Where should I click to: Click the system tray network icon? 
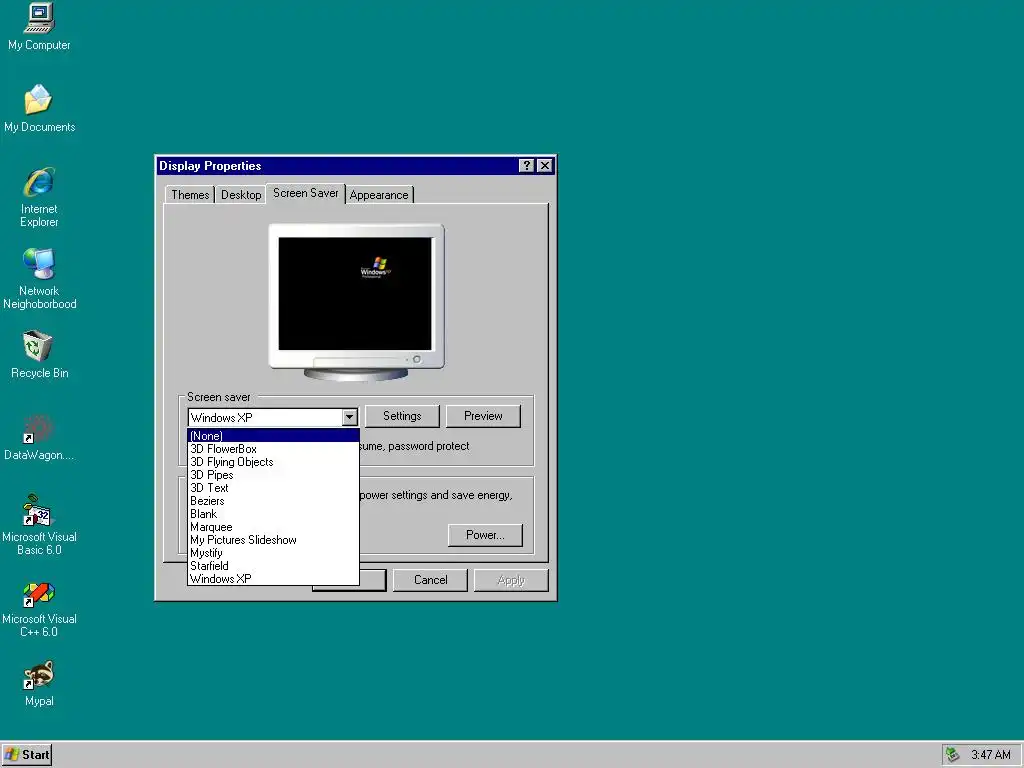953,754
